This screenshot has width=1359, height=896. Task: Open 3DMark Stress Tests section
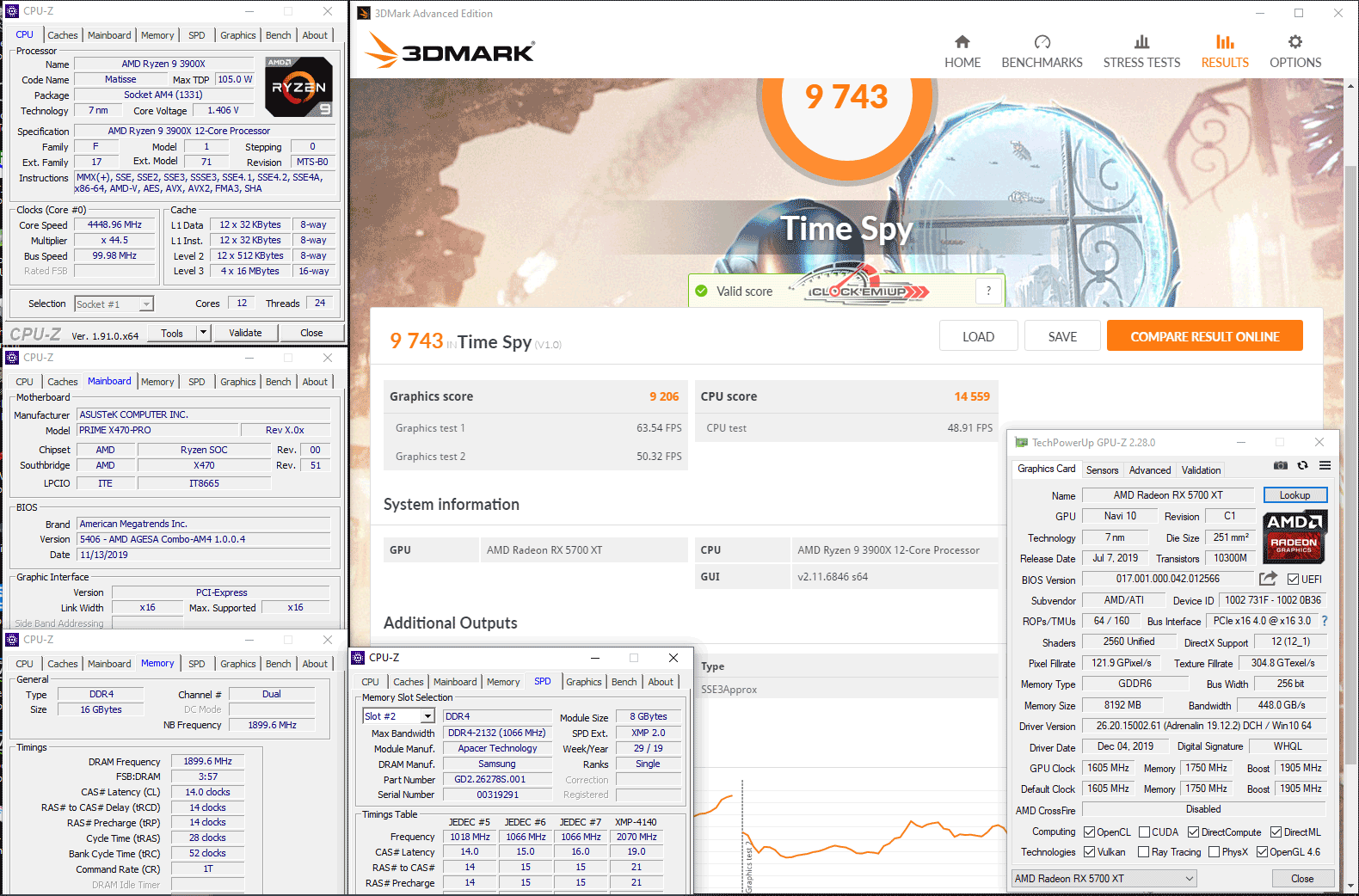[x=1141, y=52]
